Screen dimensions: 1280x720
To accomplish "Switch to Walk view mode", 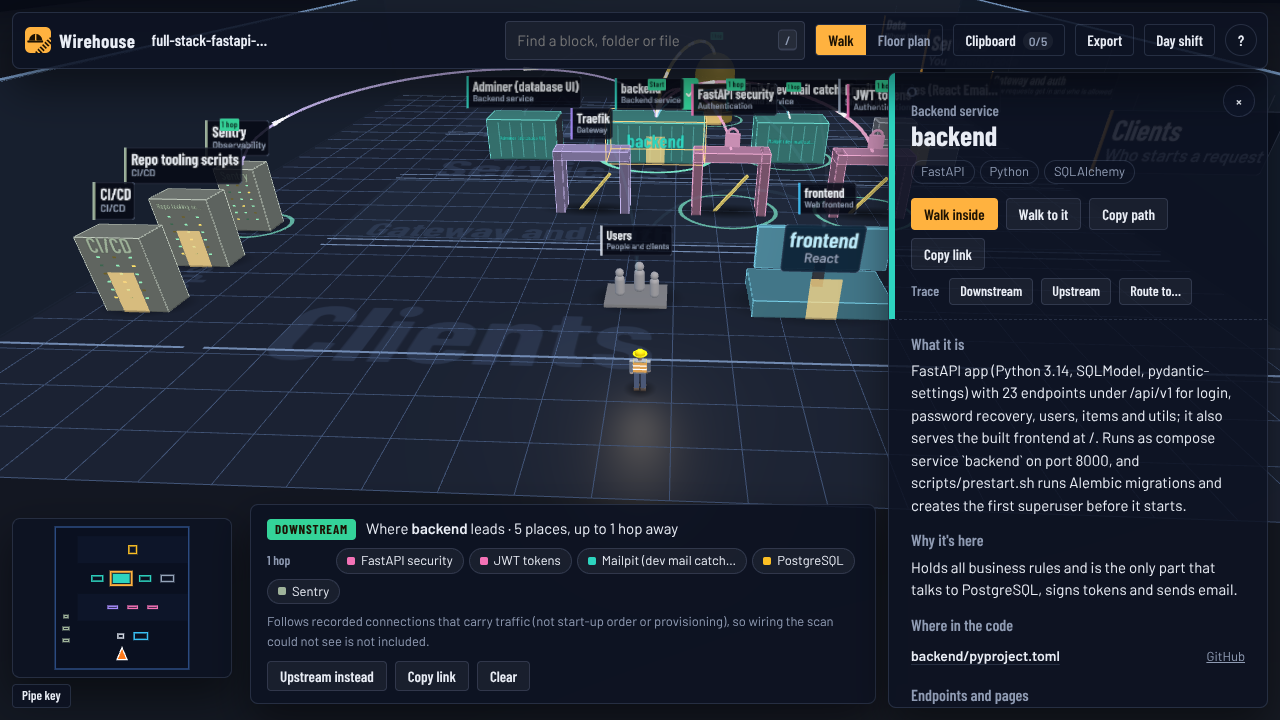I will click(841, 41).
